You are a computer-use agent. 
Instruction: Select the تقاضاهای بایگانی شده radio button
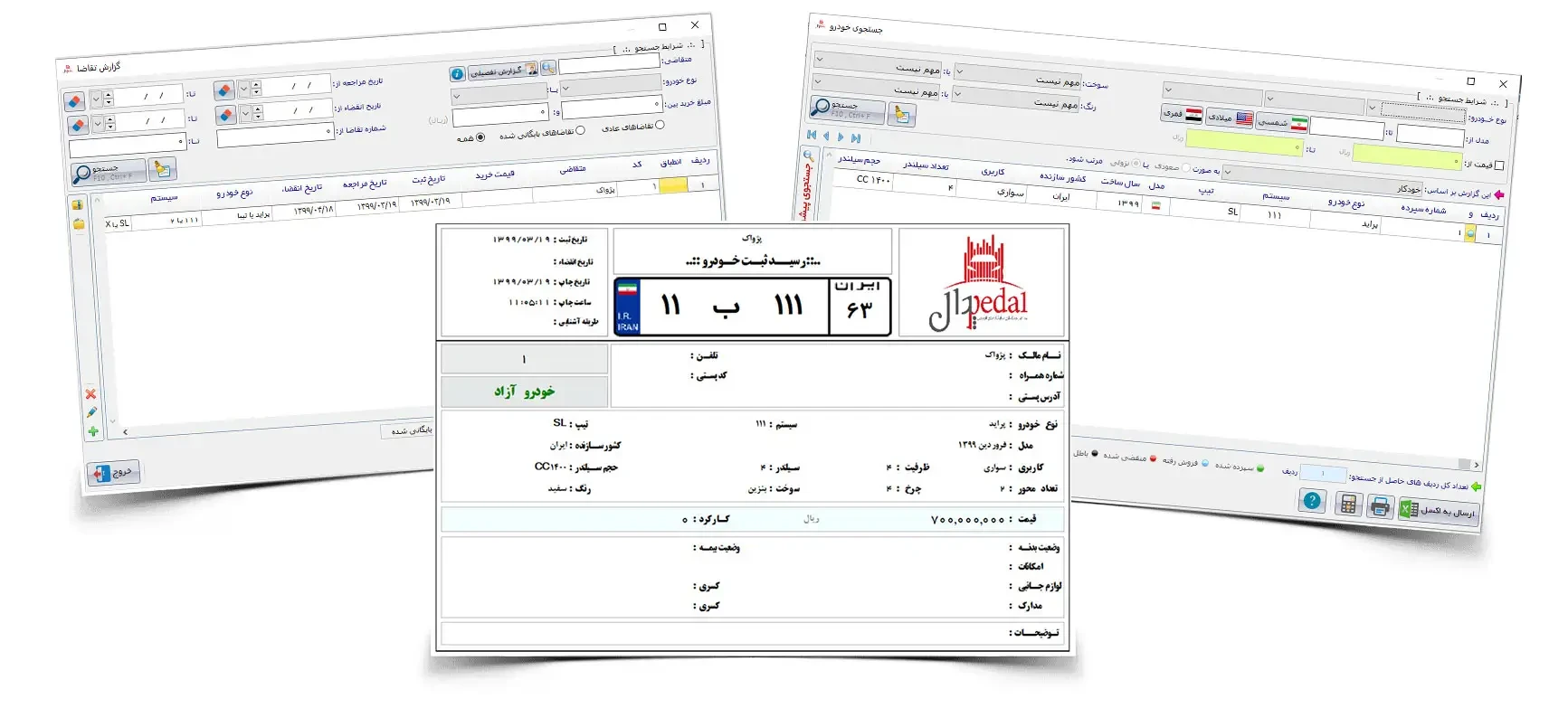pyautogui.click(x=581, y=131)
